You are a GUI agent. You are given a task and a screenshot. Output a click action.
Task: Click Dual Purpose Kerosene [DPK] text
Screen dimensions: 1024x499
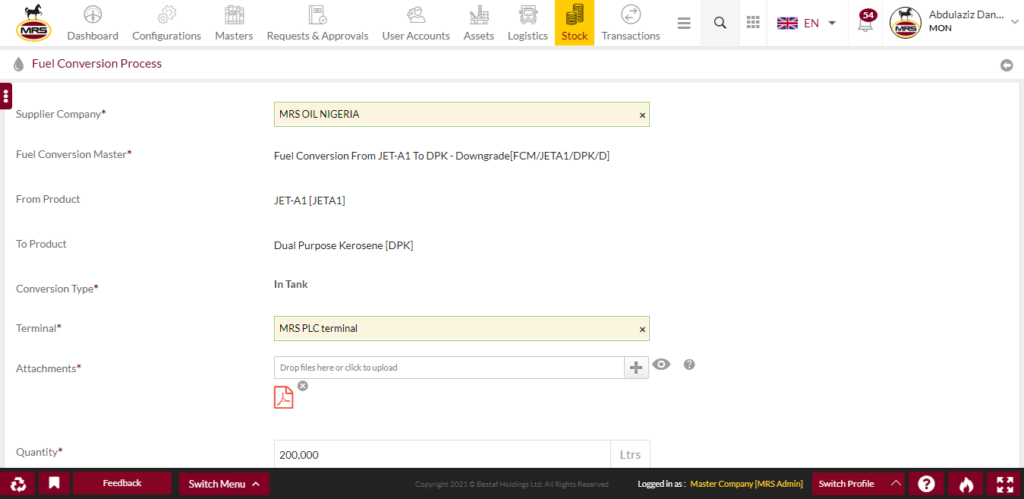344,246
